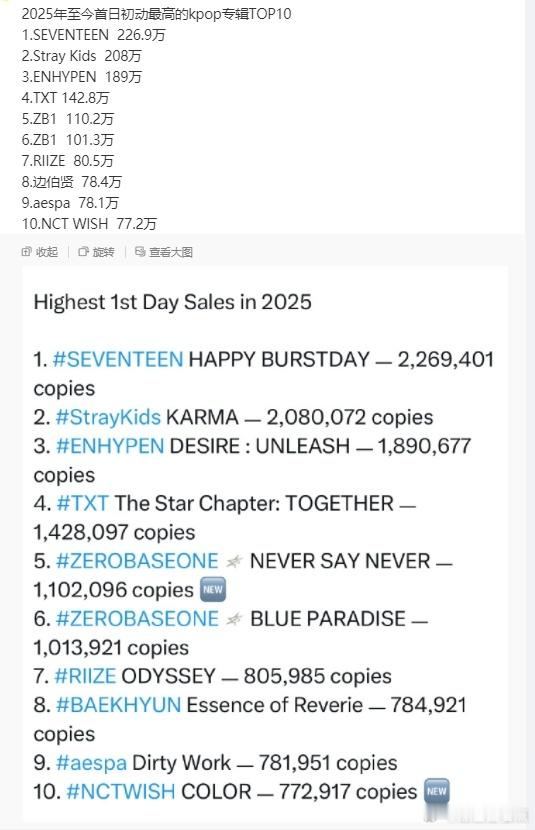535x830 pixels.
Task: Open the #NCTWISH hashtag
Action: (121, 791)
